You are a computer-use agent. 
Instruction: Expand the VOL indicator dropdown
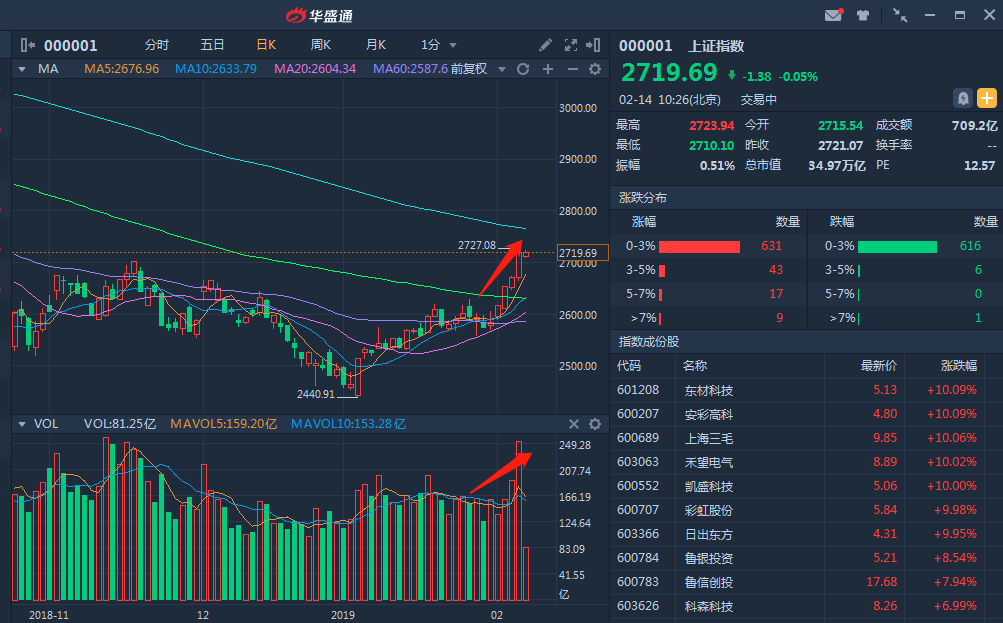click(22, 424)
